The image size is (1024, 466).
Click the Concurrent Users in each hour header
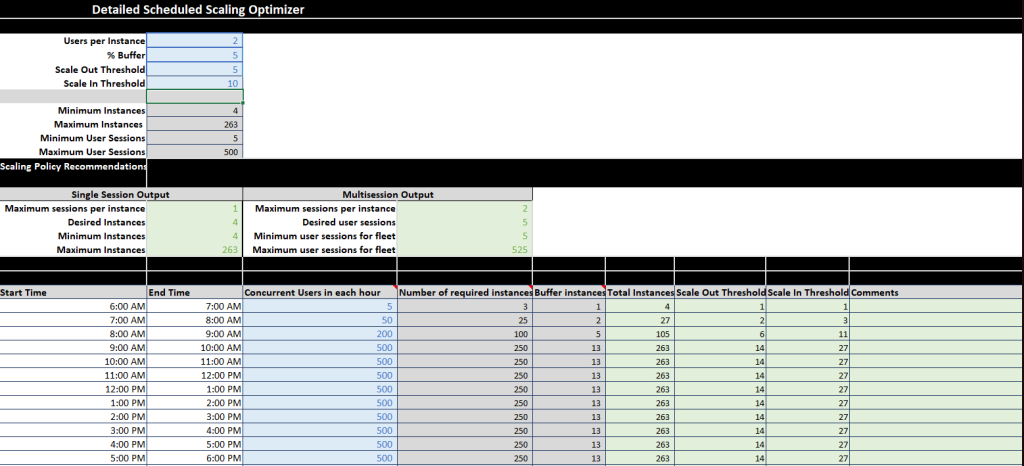[x=319, y=292]
